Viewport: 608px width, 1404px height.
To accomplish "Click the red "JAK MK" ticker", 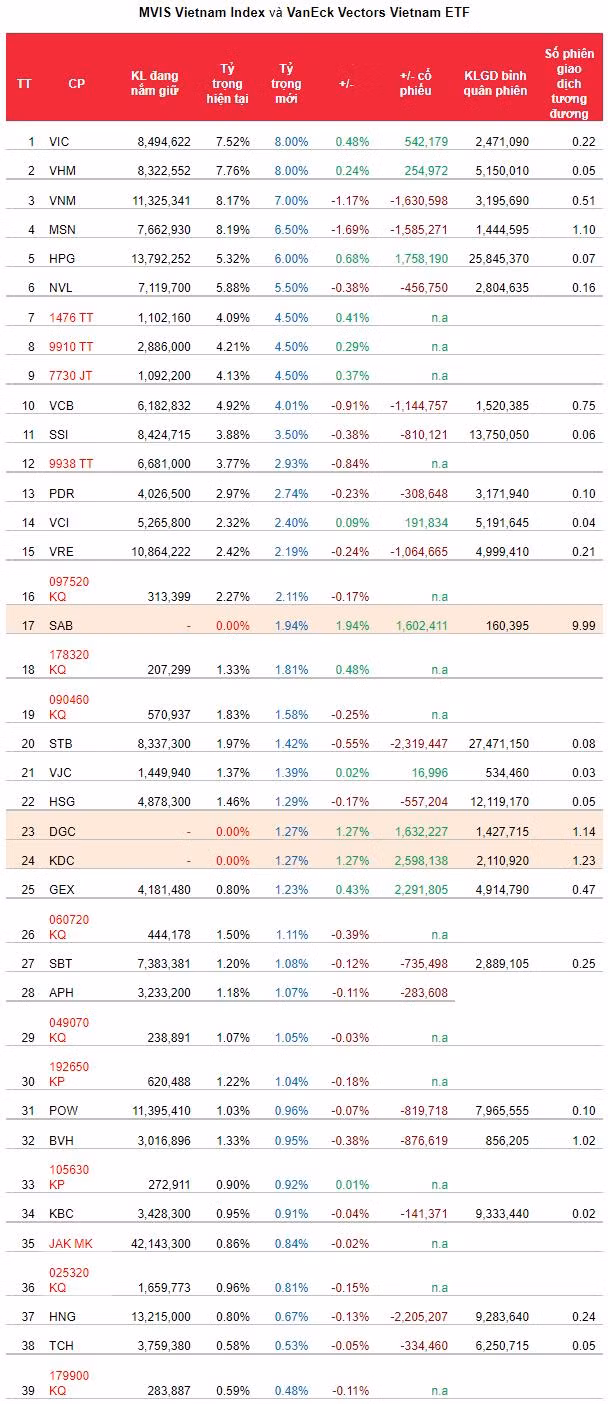I will pos(71,1243).
